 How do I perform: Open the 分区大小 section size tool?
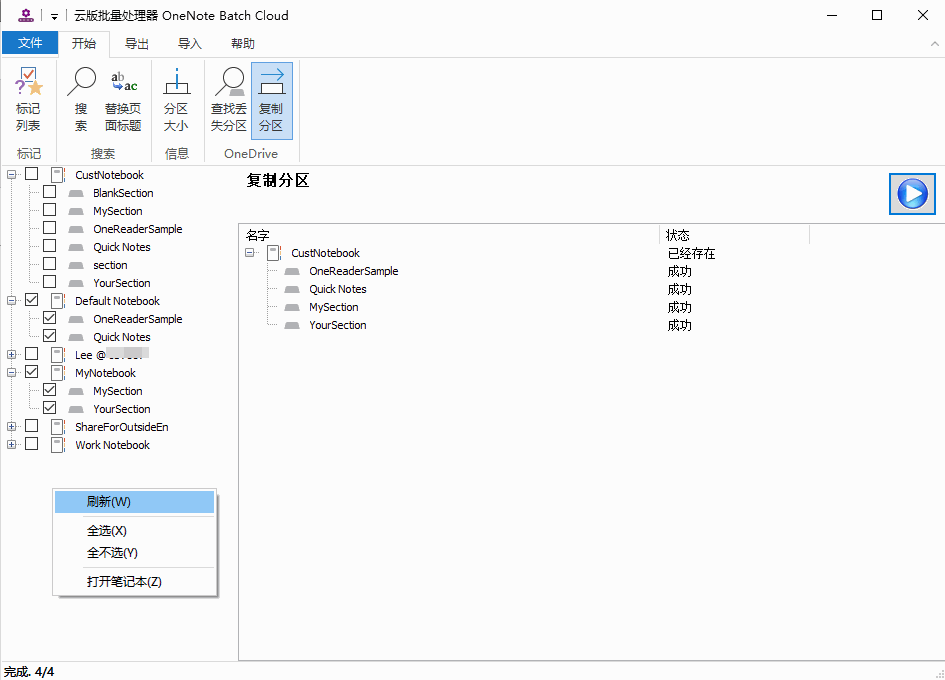pos(176,100)
